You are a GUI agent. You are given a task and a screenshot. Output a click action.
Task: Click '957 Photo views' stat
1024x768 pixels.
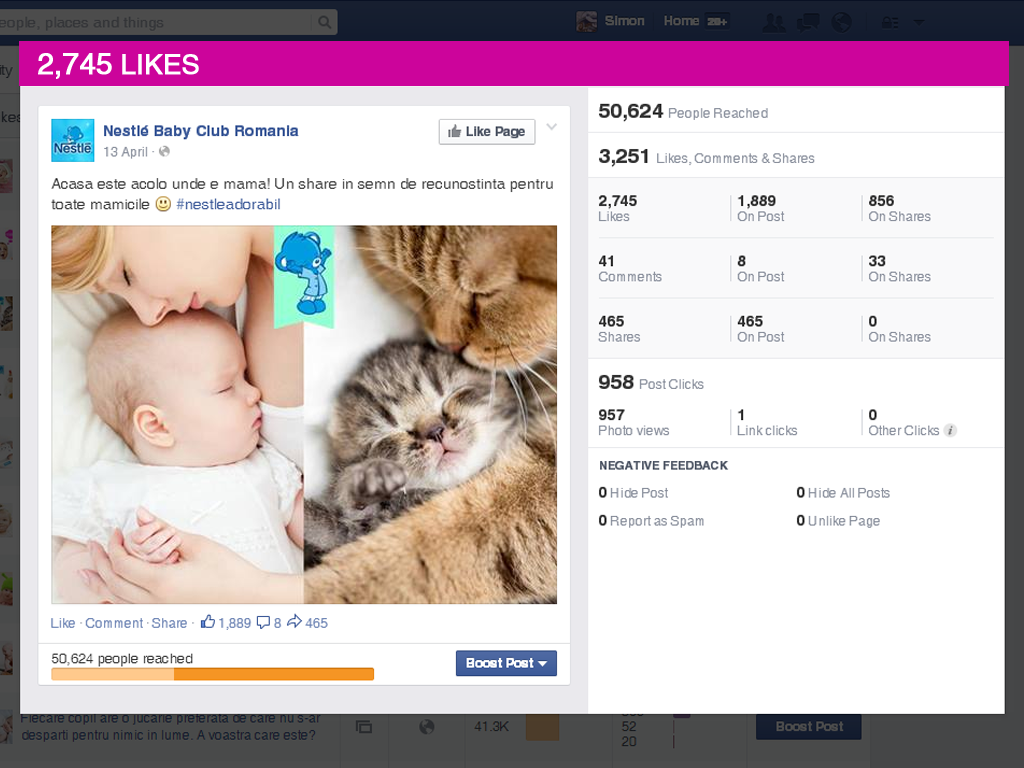coord(633,422)
